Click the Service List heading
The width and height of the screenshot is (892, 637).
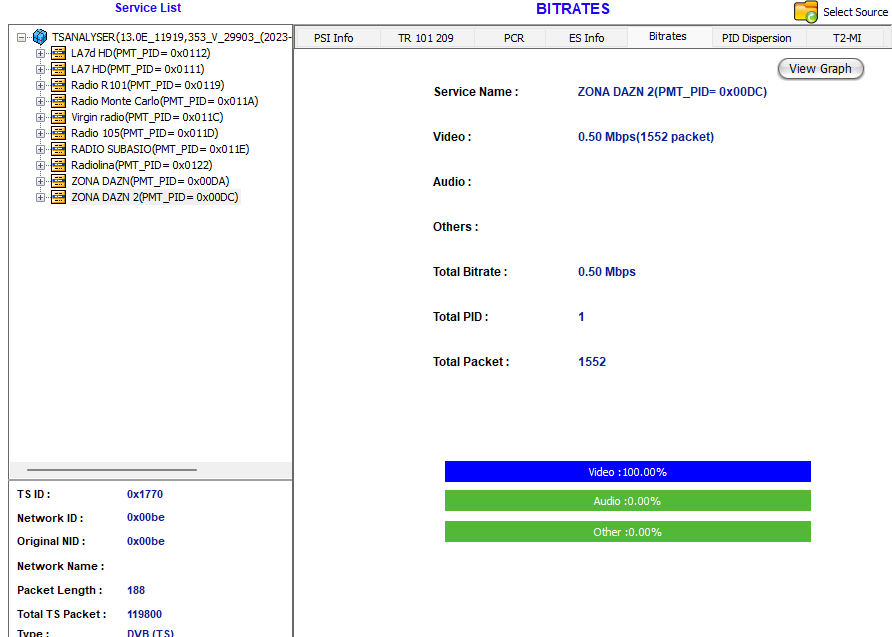click(x=148, y=8)
